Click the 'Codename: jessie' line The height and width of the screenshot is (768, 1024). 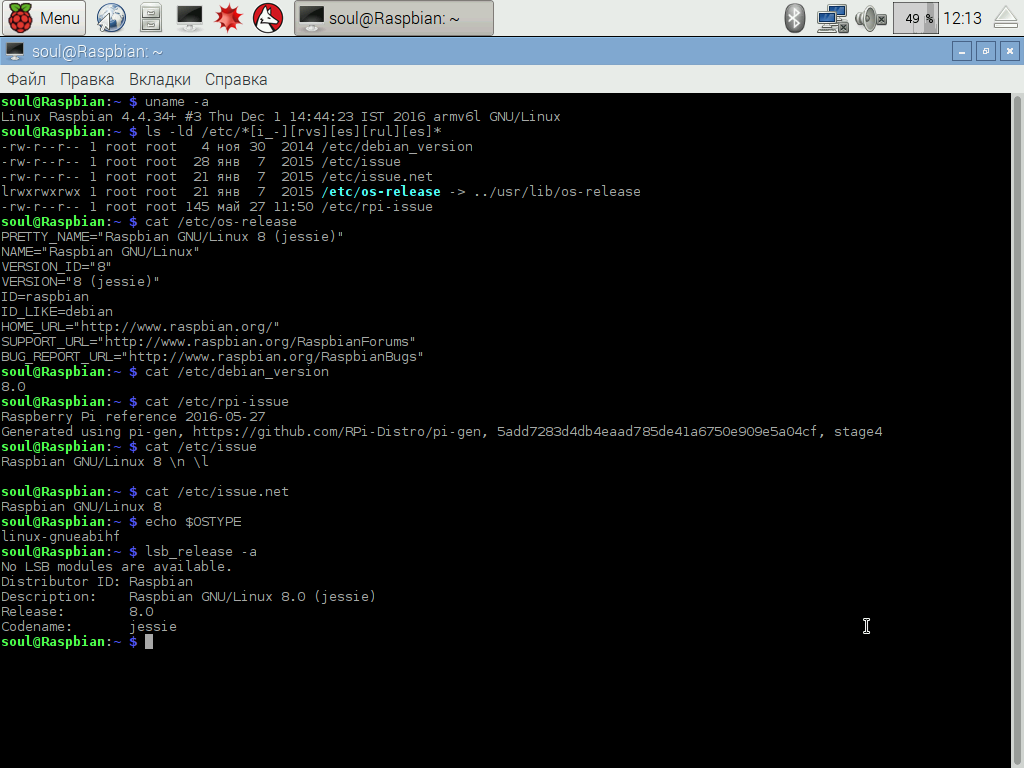pos(89,628)
